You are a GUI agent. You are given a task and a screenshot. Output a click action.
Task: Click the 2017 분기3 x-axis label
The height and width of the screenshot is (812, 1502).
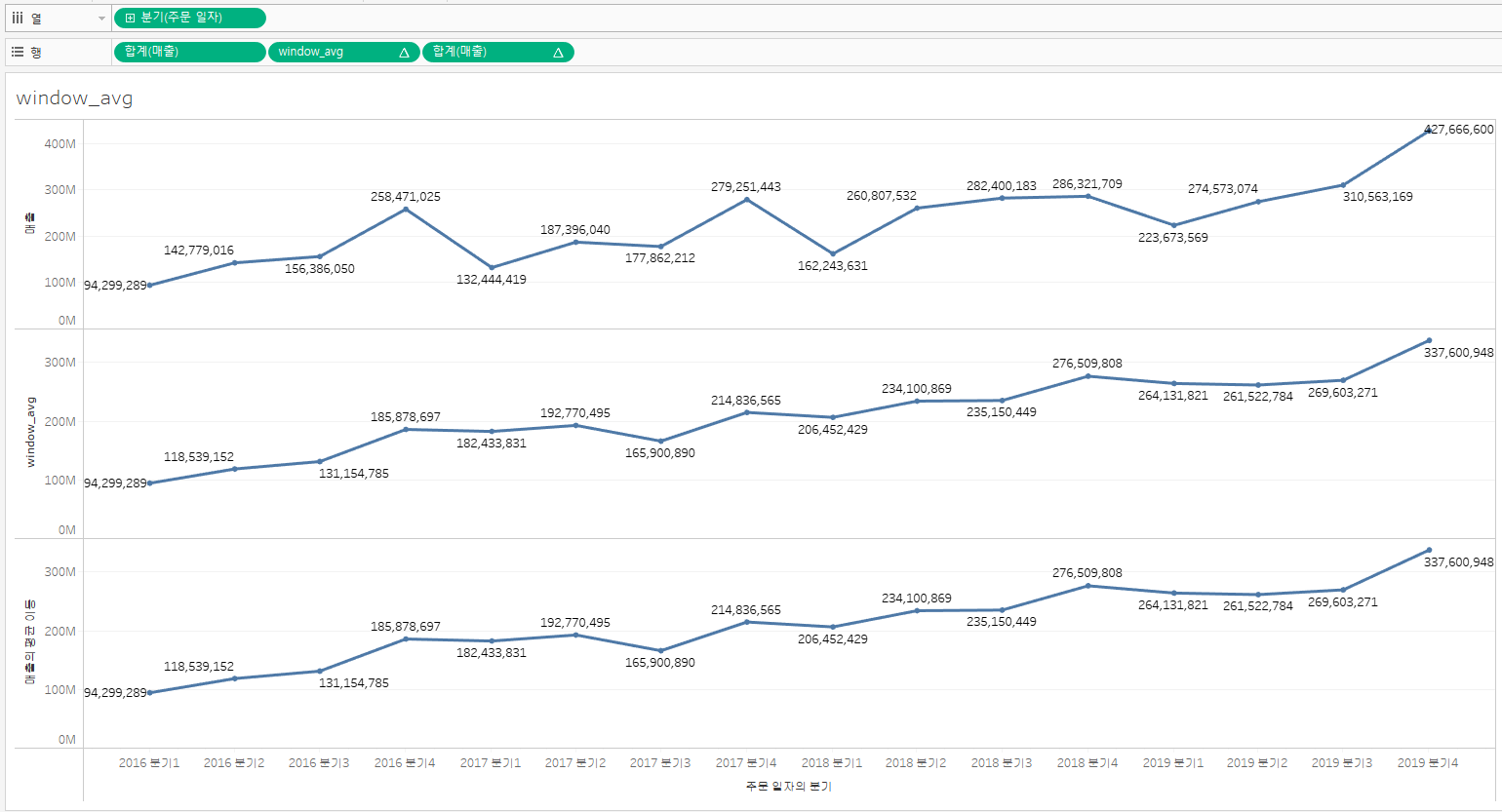point(660,762)
